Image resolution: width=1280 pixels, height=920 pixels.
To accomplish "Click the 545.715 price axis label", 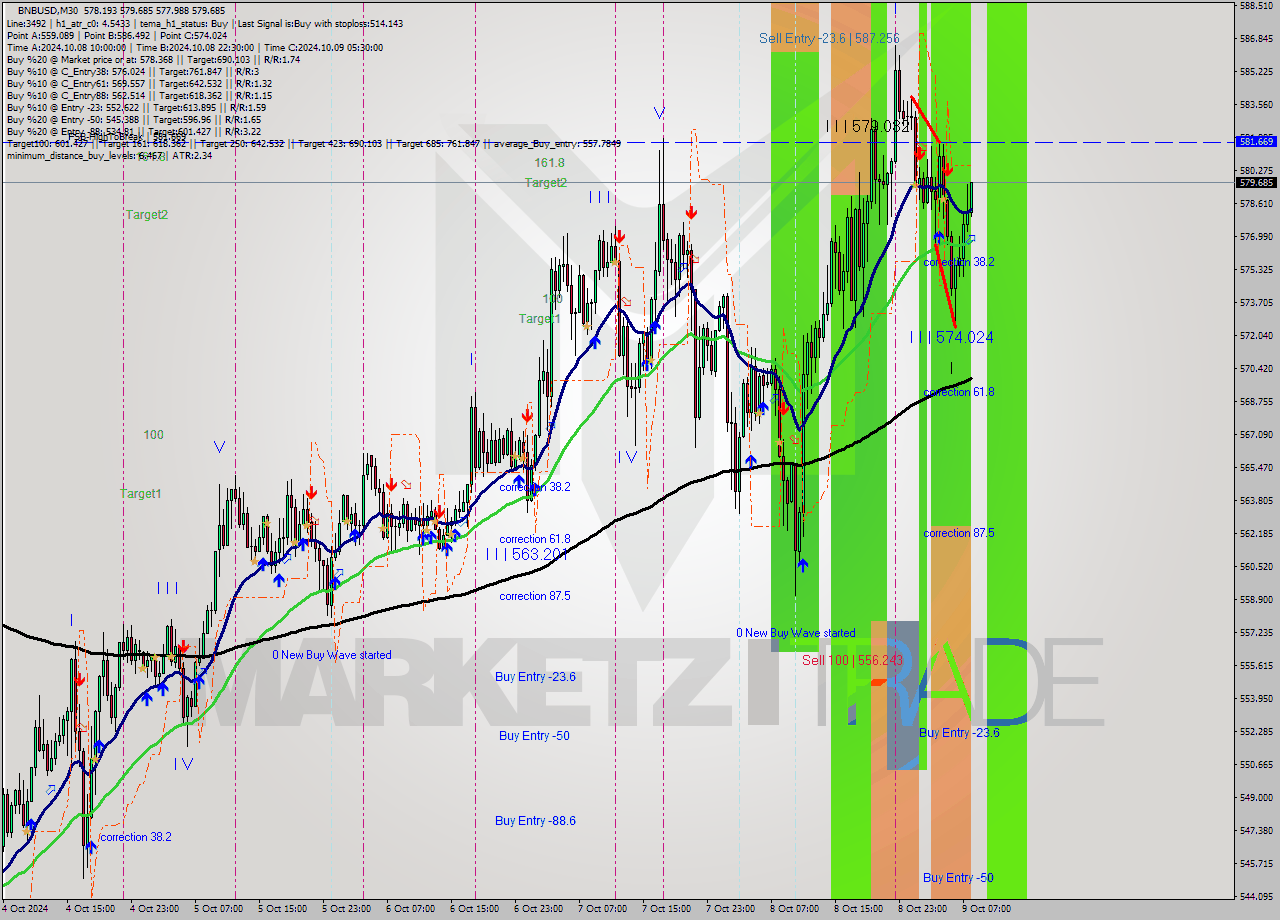I will pyautogui.click(x=1257, y=863).
